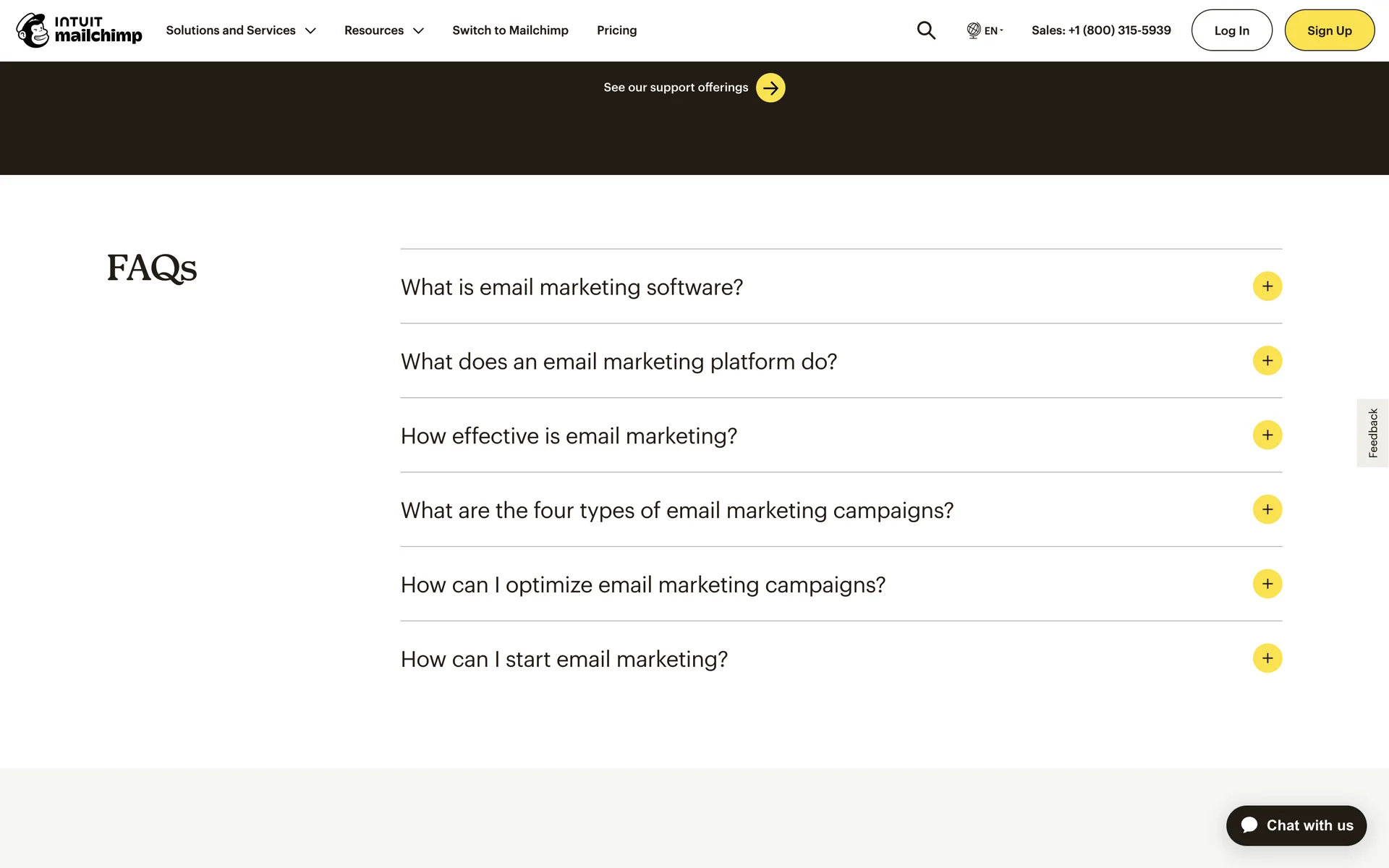Open the EN language selector
The height and width of the screenshot is (868, 1389).
(992, 30)
